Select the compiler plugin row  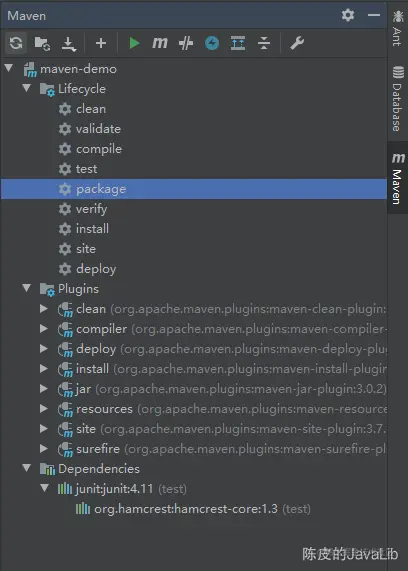coord(193,329)
